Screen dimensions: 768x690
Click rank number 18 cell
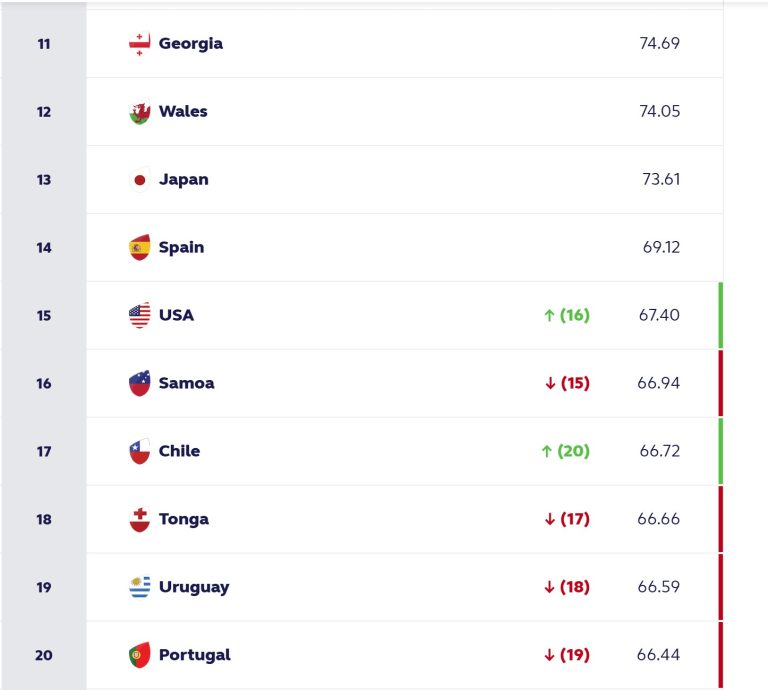point(44,520)
